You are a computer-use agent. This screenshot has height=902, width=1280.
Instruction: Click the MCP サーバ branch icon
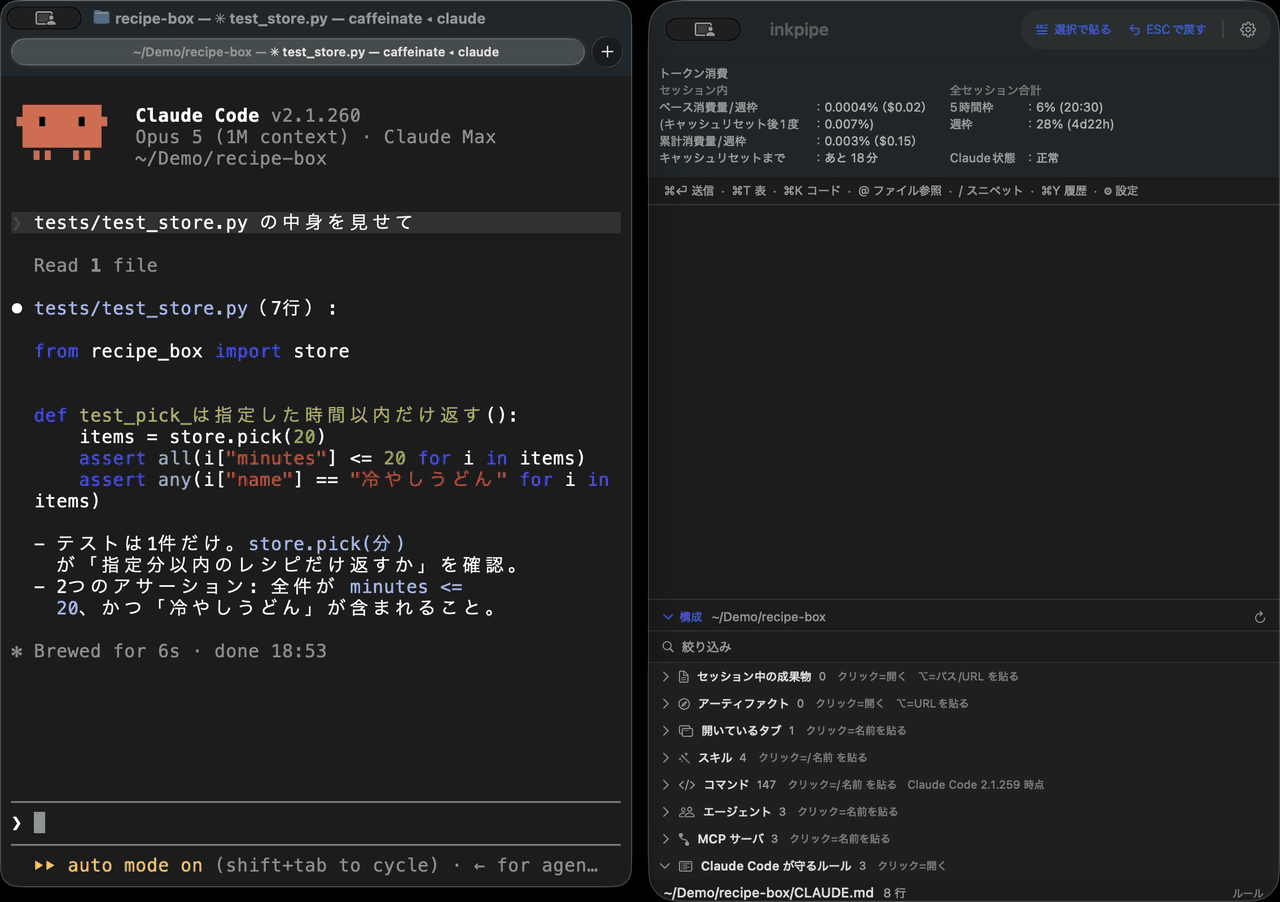tap(684, 839)
